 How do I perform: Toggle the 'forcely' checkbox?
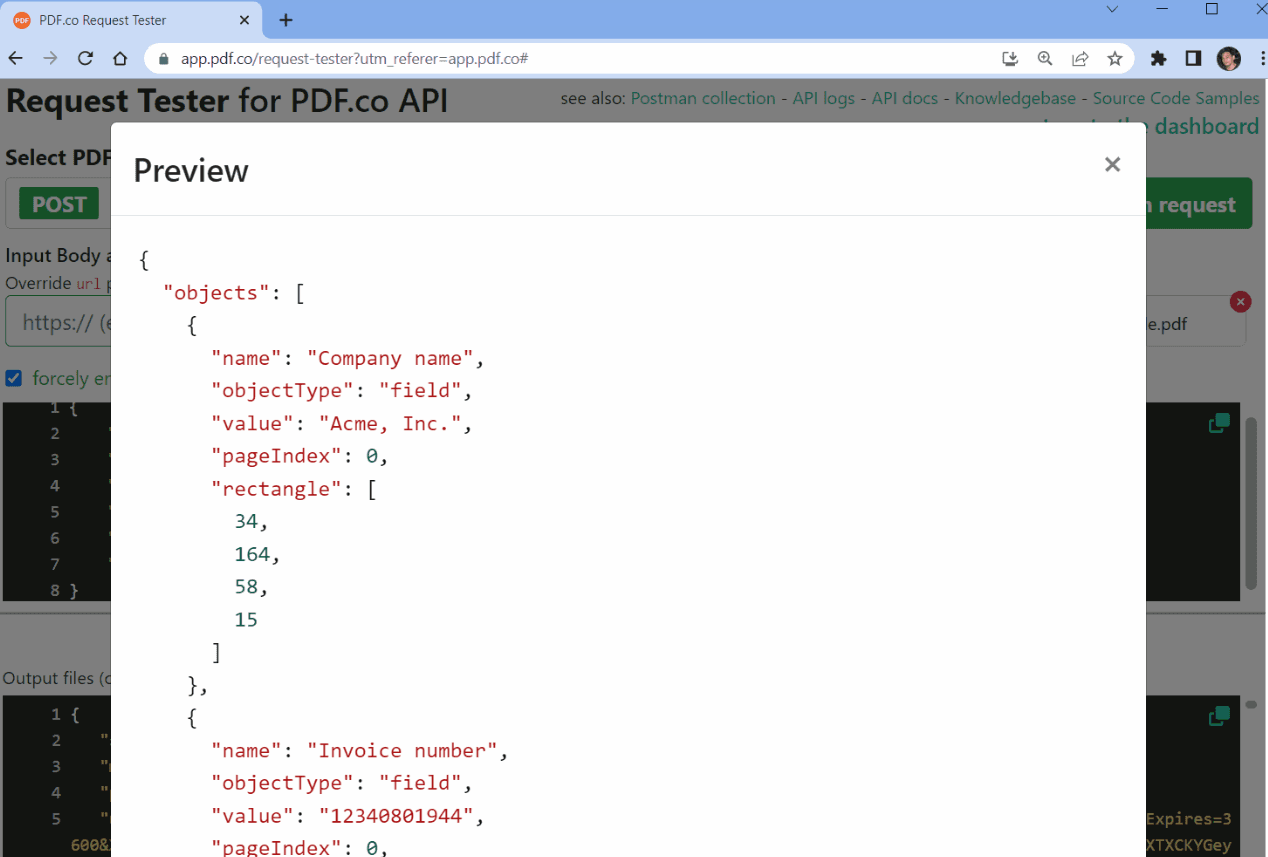click(x=14, y=378)
